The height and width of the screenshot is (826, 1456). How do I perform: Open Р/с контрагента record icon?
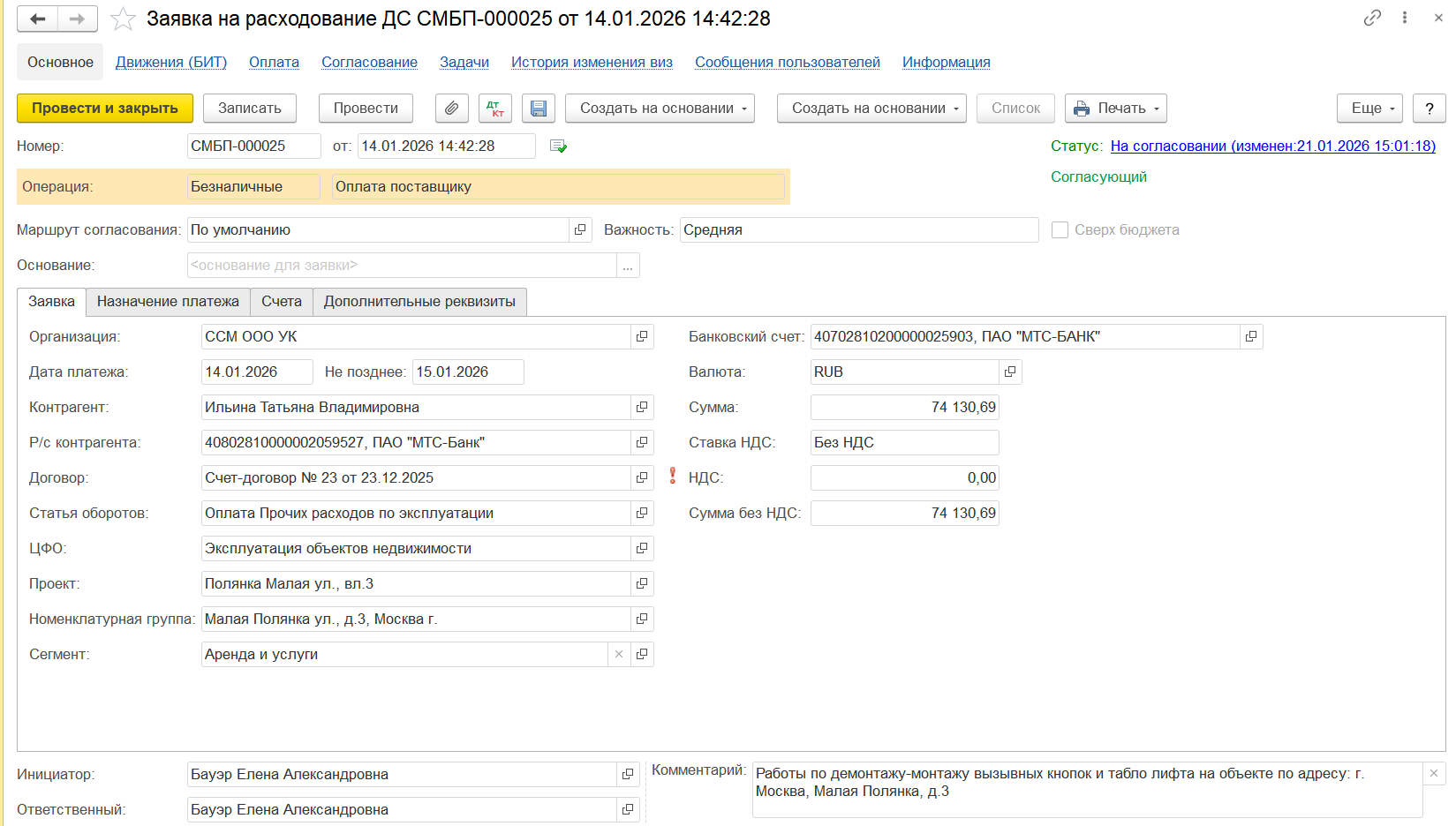642,443
